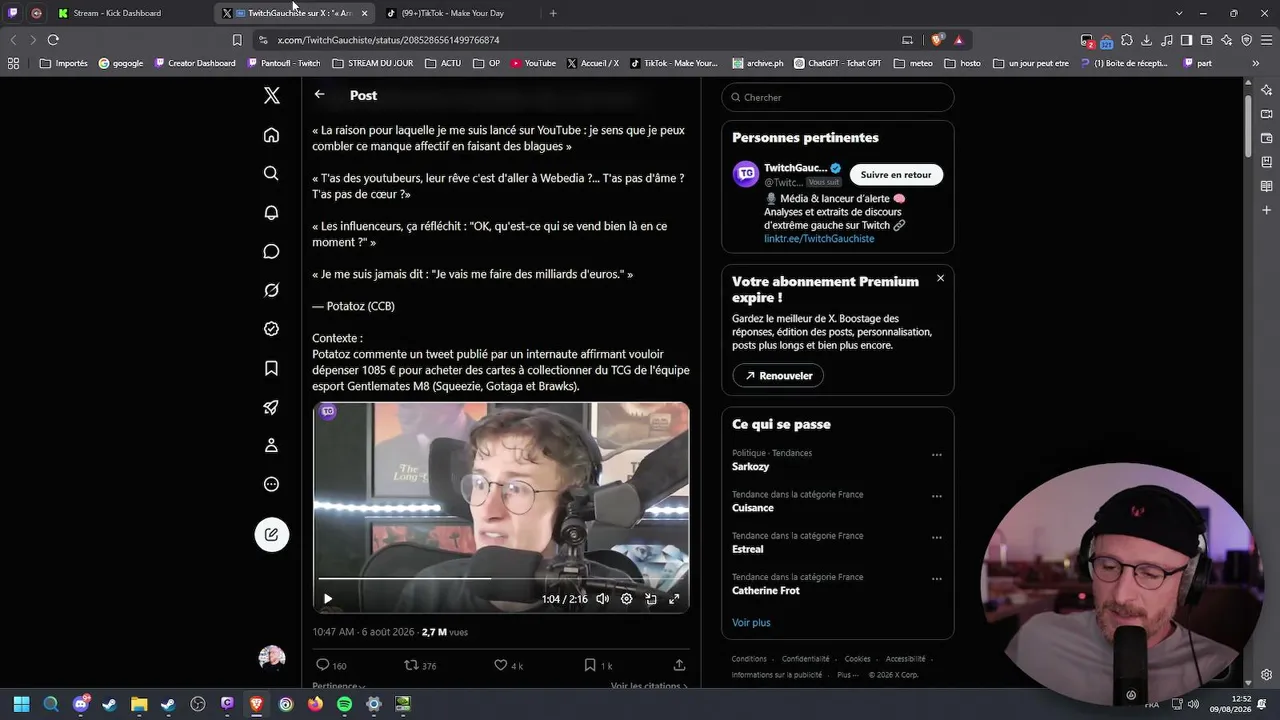
Task: Open the Creator Dashboard bookmark
Action: pos(194,63)
